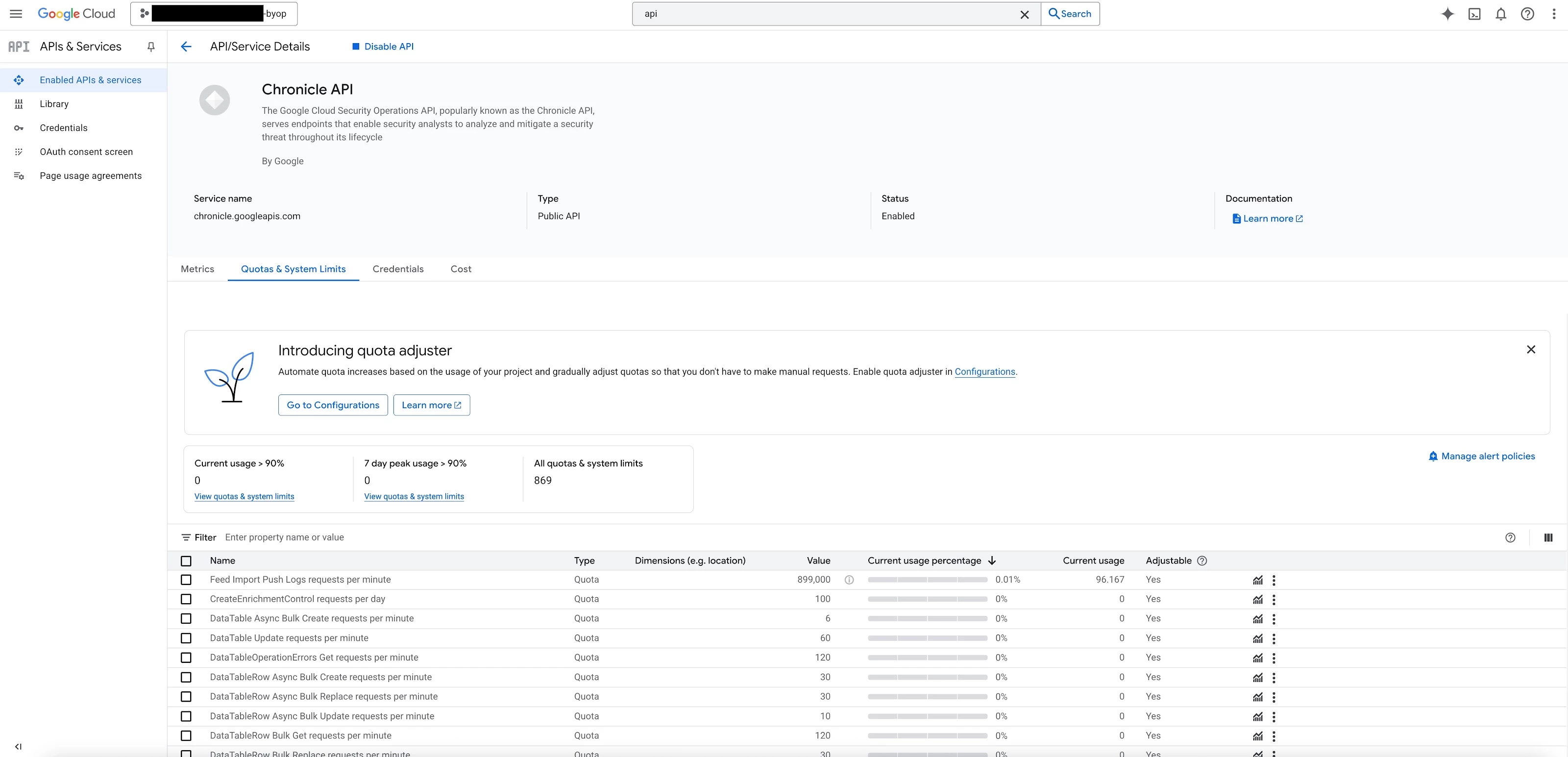Screen dimensions: 1568x757
Task: Open Library in the sidebar
Action: click(x=83, y=104)
